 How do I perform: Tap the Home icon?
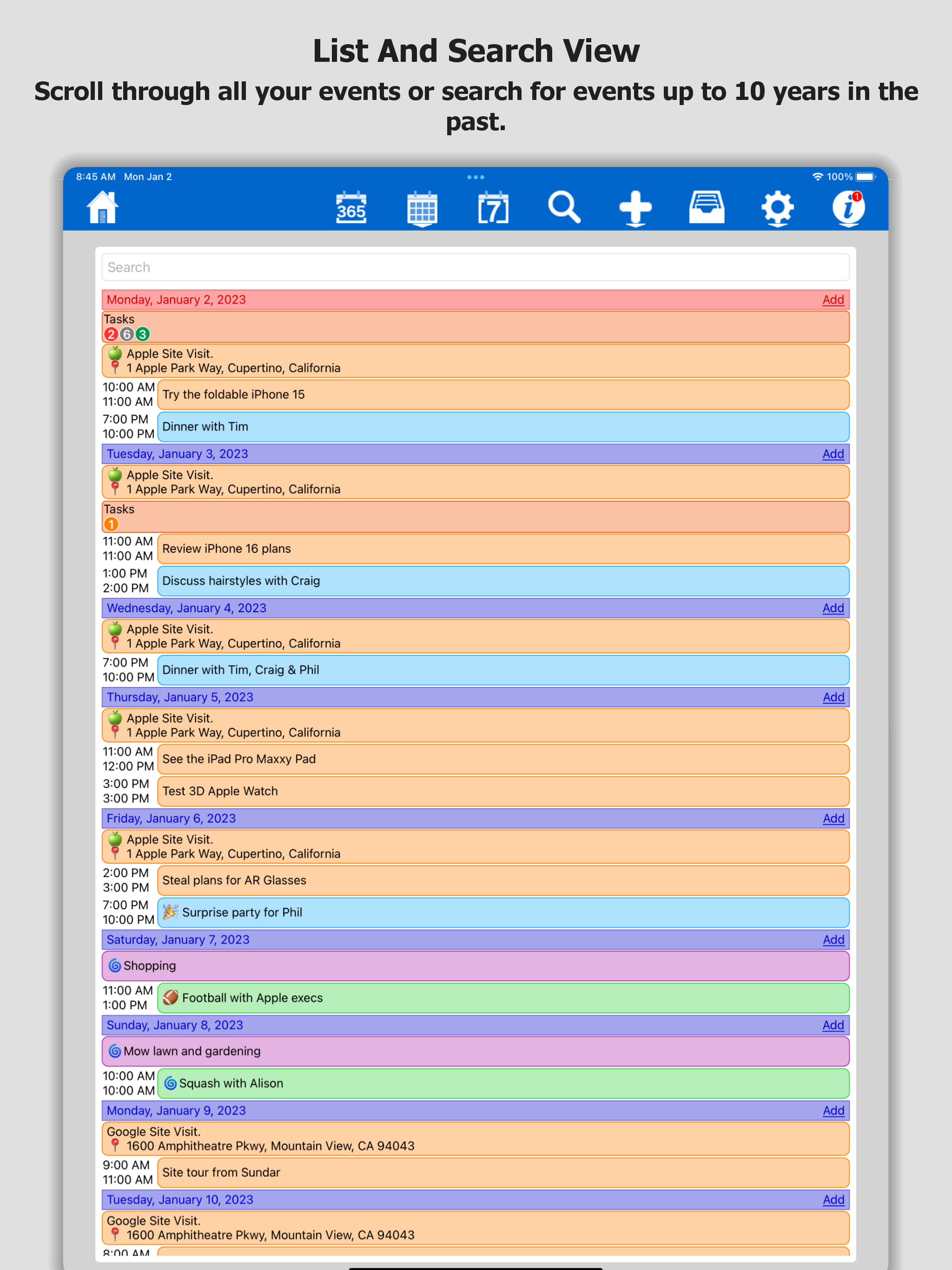click(x=102, y=207)
